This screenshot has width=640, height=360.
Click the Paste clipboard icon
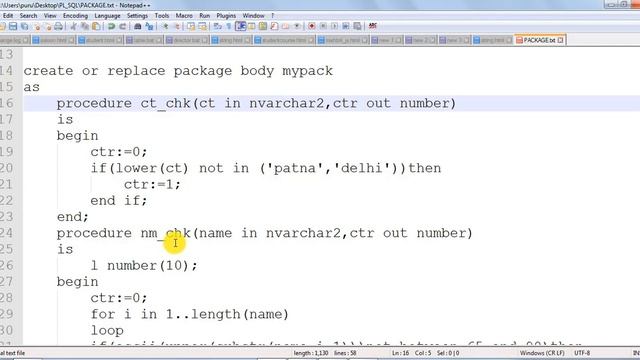96,26
